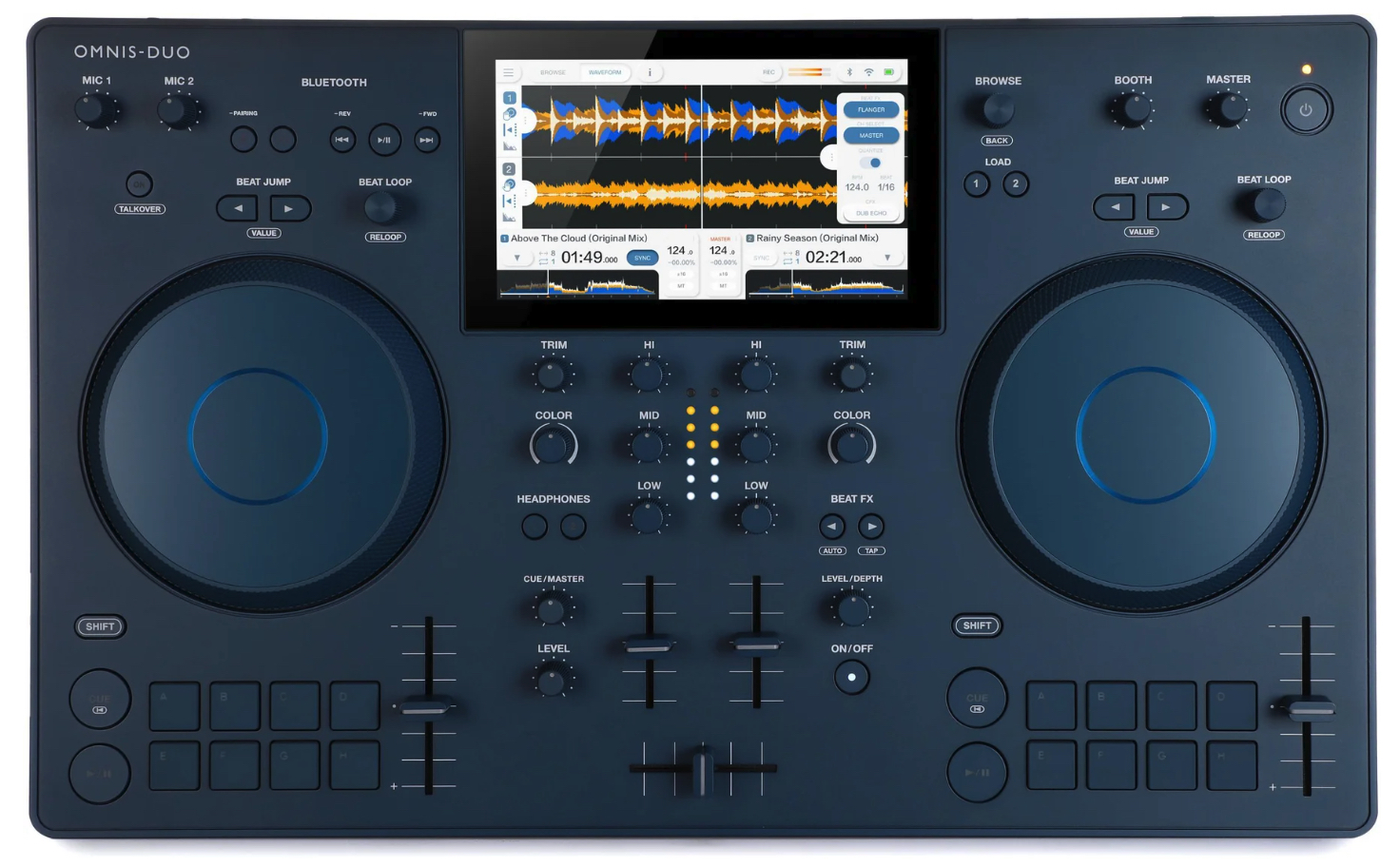This screenshot has height=866, width=1400.
Task: Select the WAVEFORM tab
Action: click(x=604, y=72)
